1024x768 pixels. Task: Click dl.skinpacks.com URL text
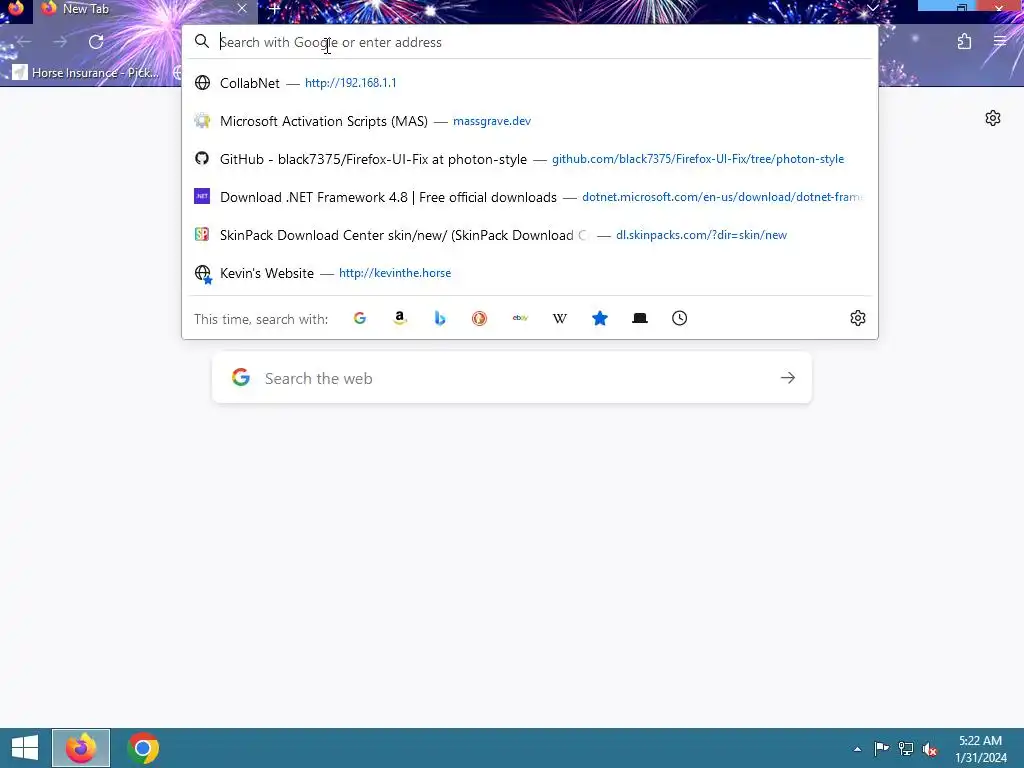(701, 234)
